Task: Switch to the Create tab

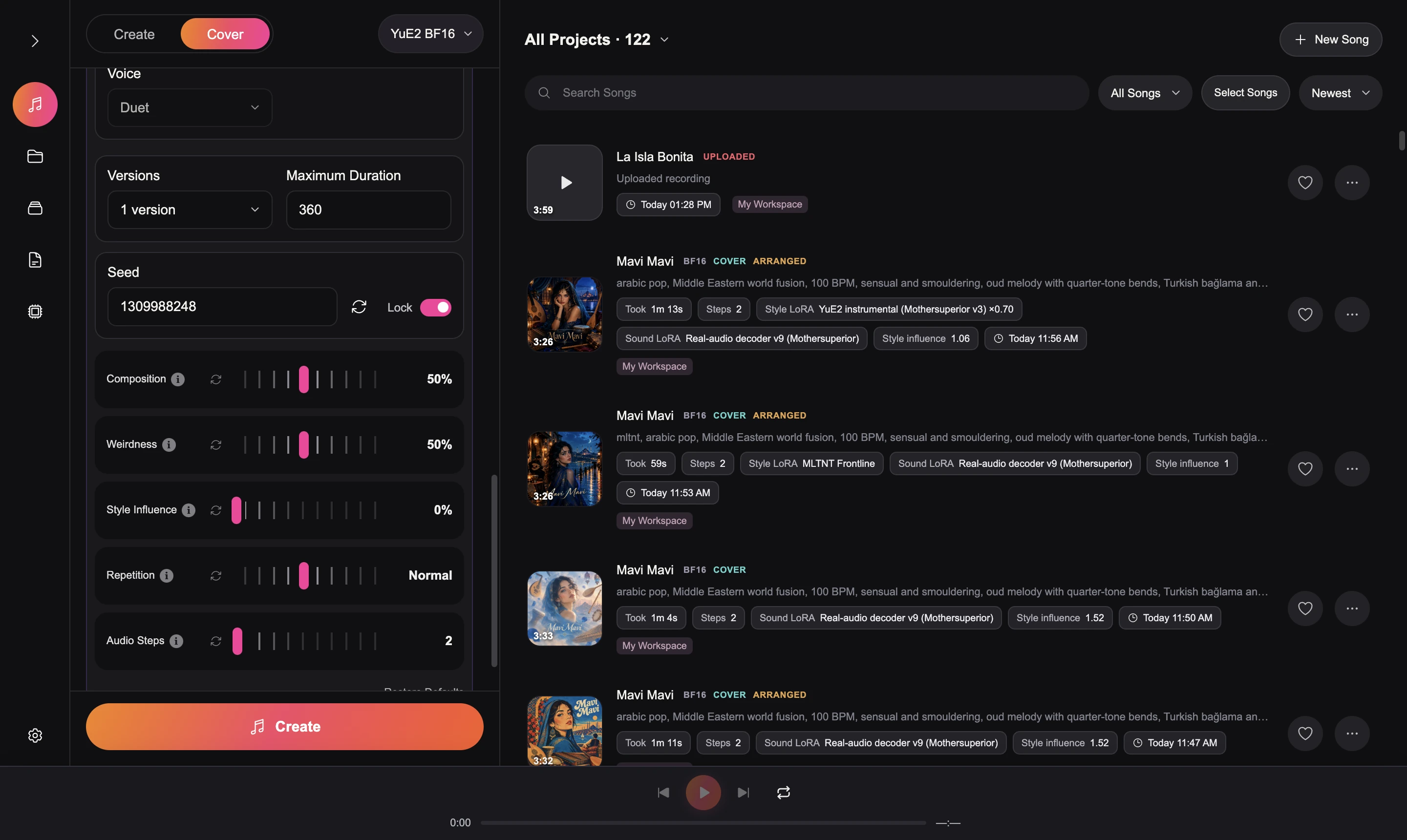Action: 134,34
